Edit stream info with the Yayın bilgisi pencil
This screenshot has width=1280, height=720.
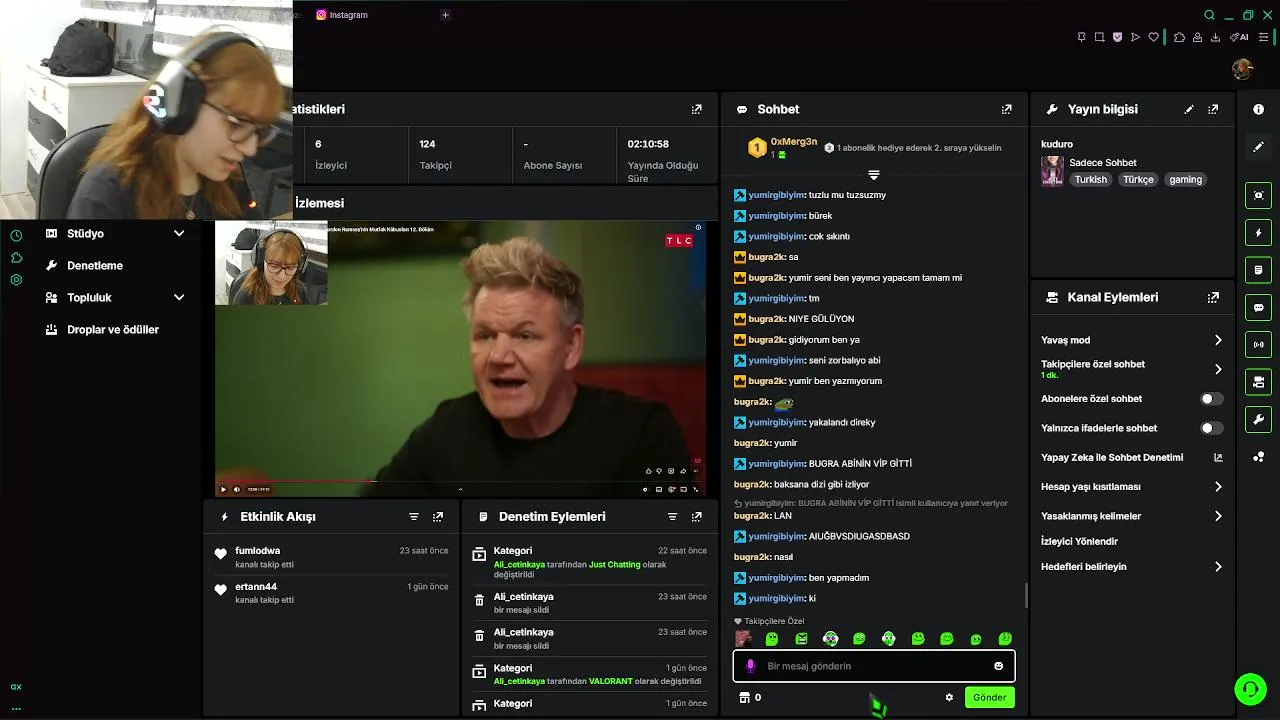pos(1189,109)
